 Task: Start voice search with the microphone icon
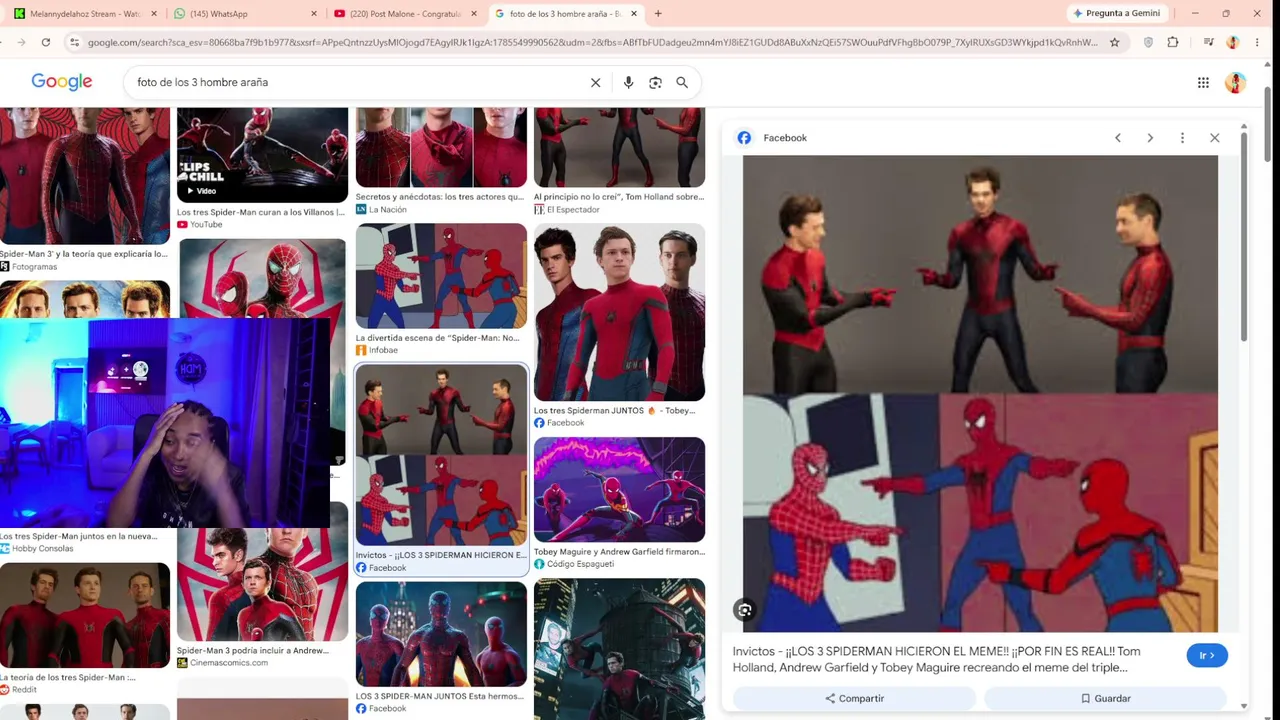(x=628, y=83)
